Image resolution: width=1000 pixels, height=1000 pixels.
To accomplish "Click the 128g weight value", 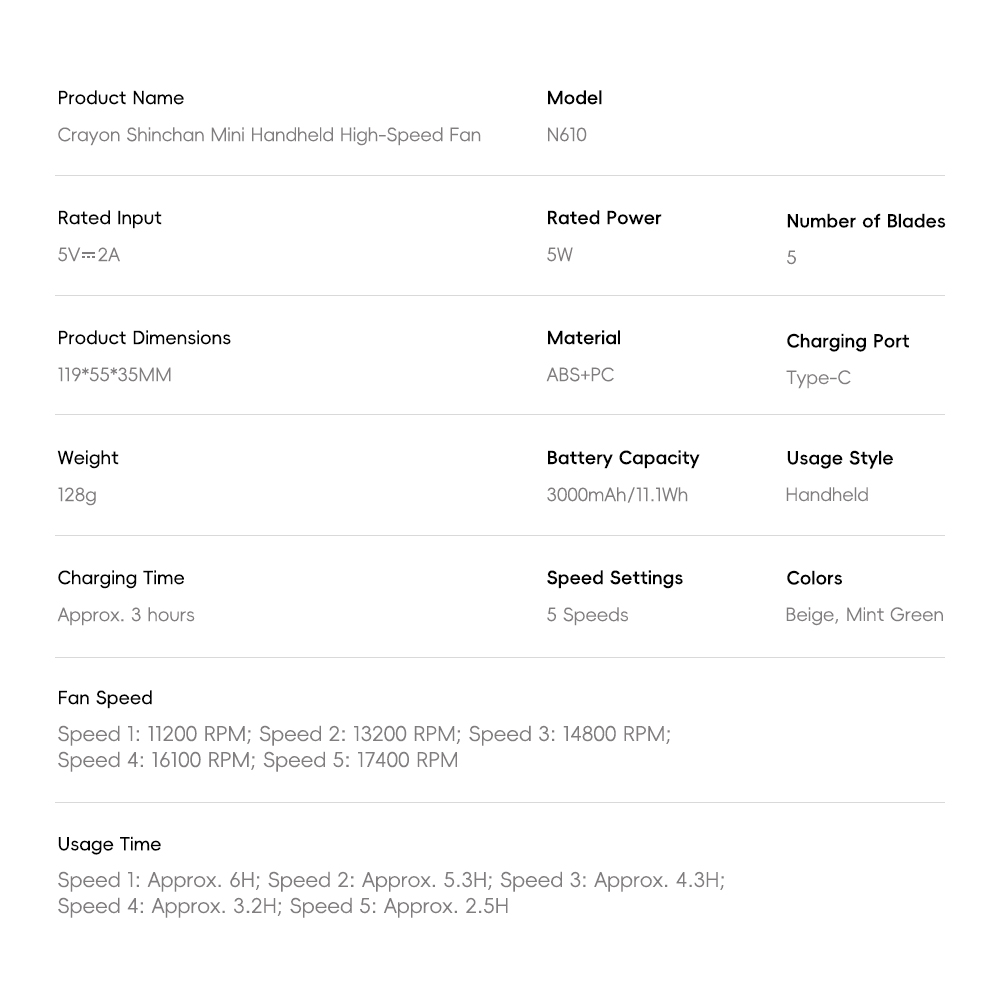I will point(77,495).
